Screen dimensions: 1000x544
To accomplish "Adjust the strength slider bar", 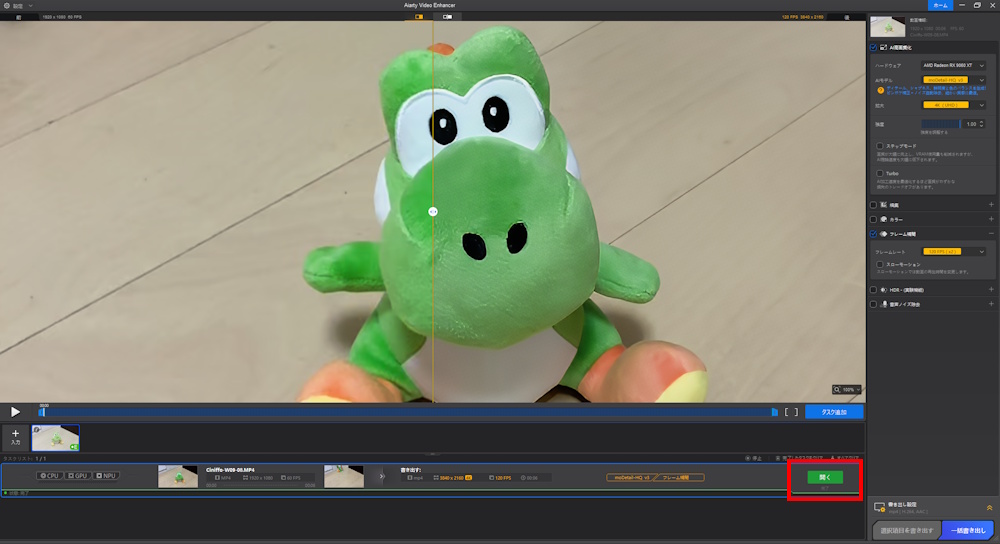I will (x=941, y=124).
